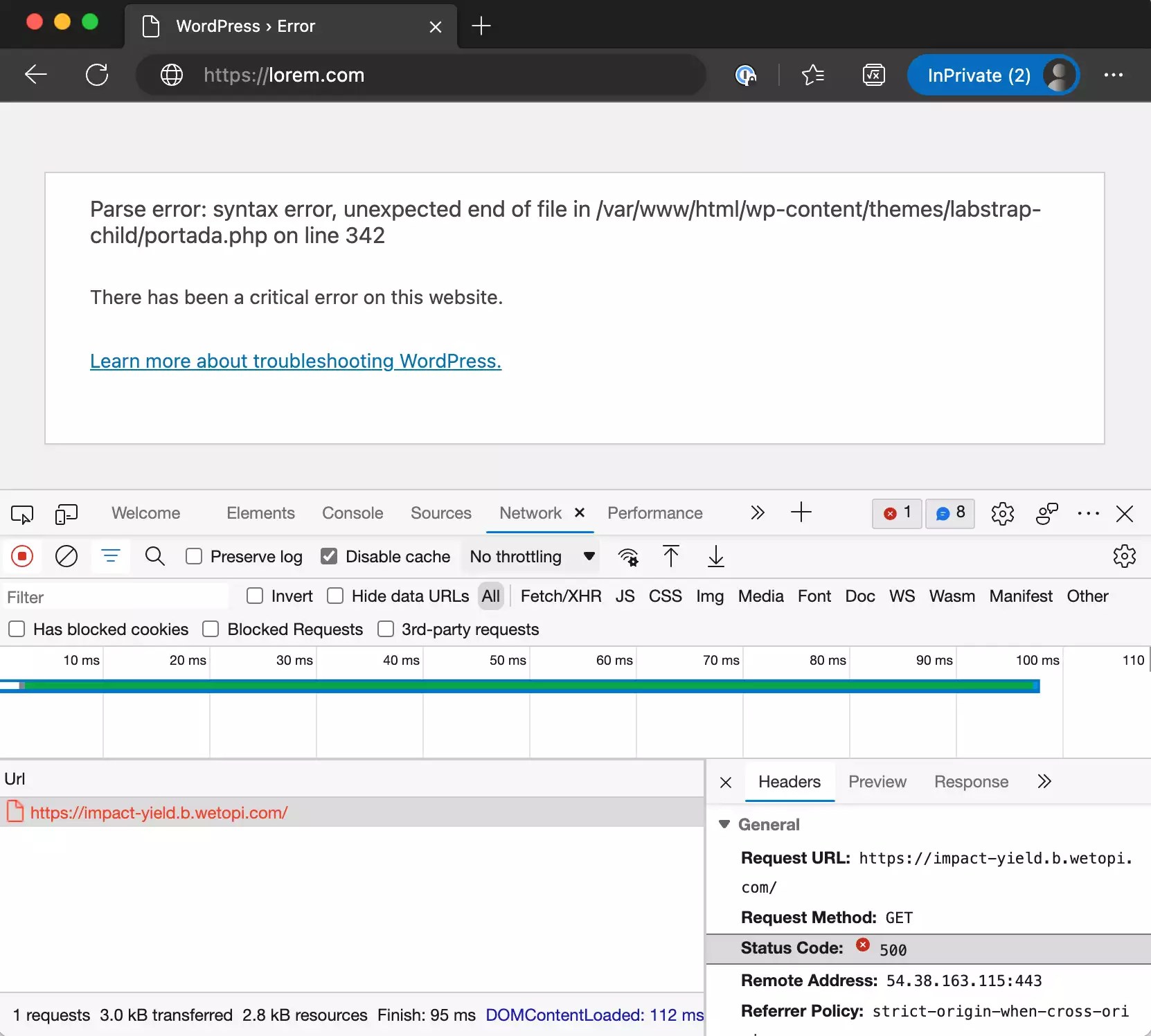
Task: Select the impact-yield request URL
Action: click(x=159, y=813)
